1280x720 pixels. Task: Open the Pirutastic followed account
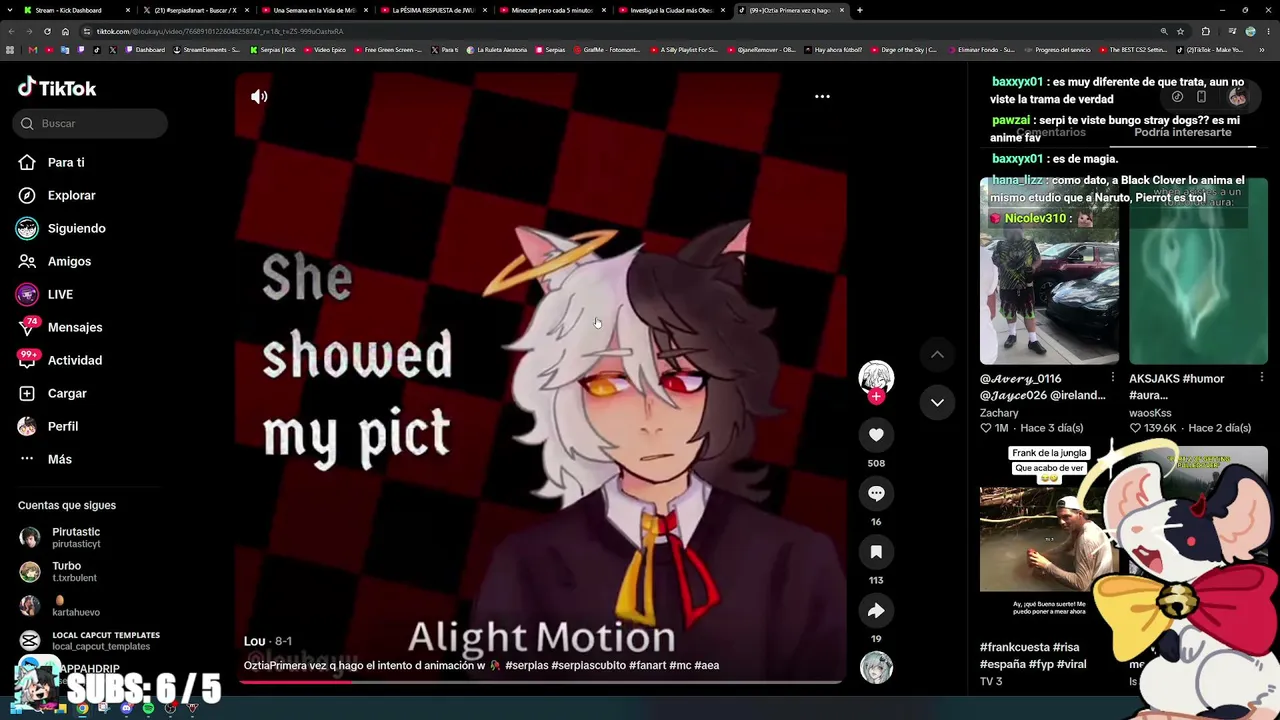tap(76, 538)
